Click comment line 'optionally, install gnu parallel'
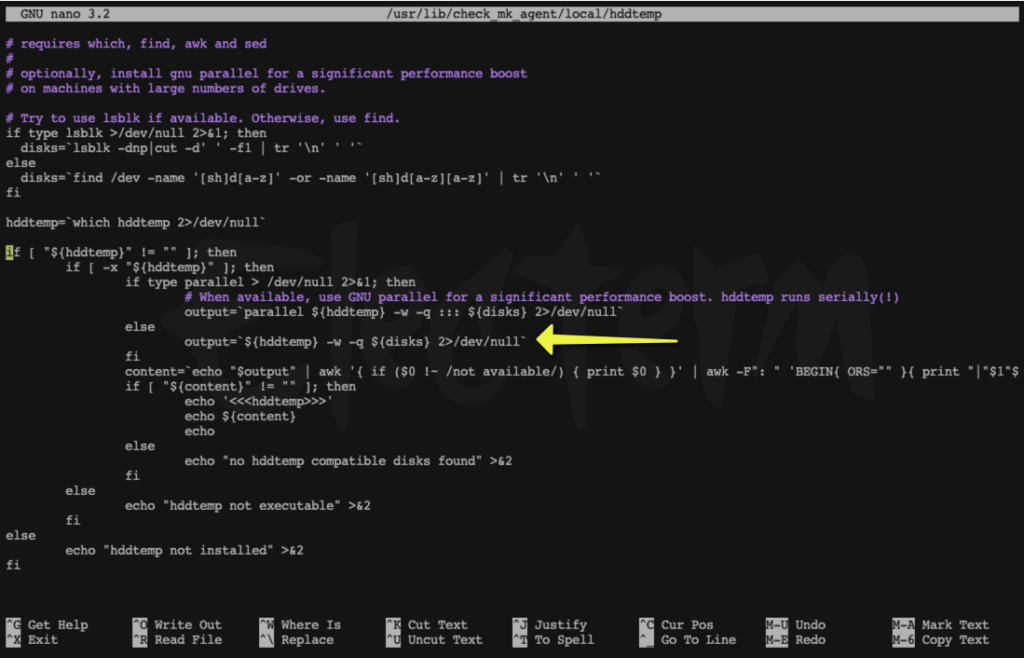Viewport: 1024px width, 658px height. 266,74
